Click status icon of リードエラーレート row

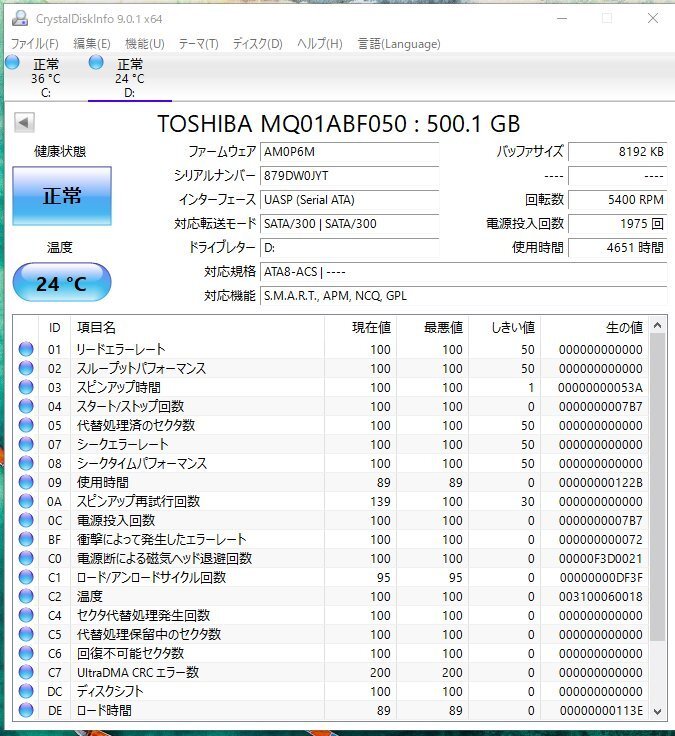pos(26,349)
